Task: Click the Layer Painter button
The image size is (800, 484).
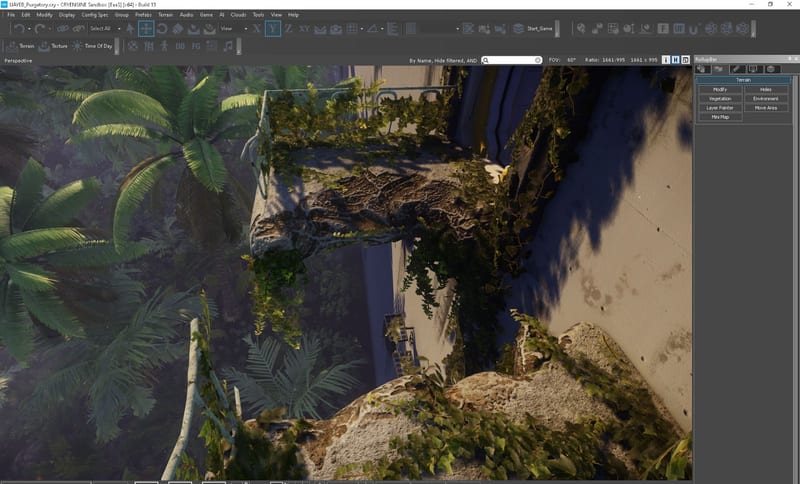Action: [720, 108]
